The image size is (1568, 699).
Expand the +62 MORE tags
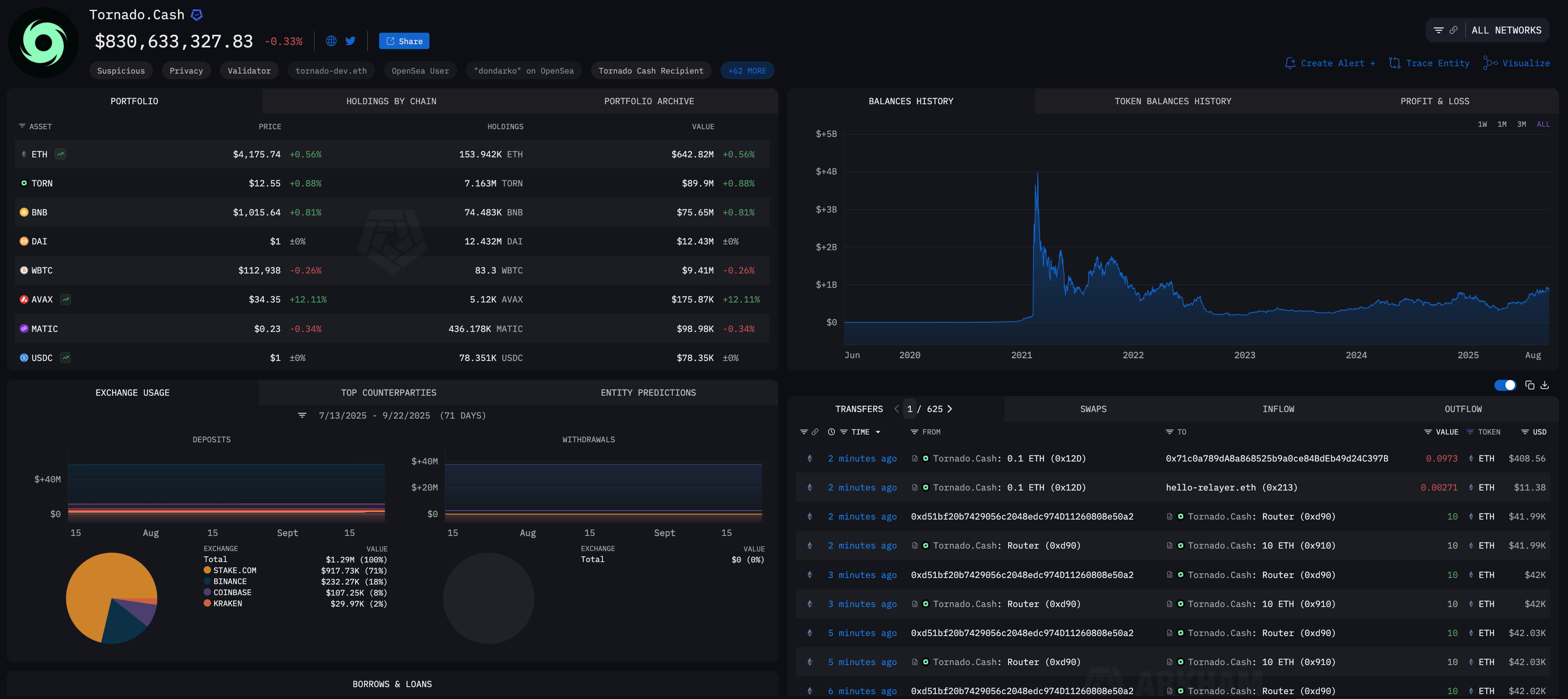coord(747,71)
